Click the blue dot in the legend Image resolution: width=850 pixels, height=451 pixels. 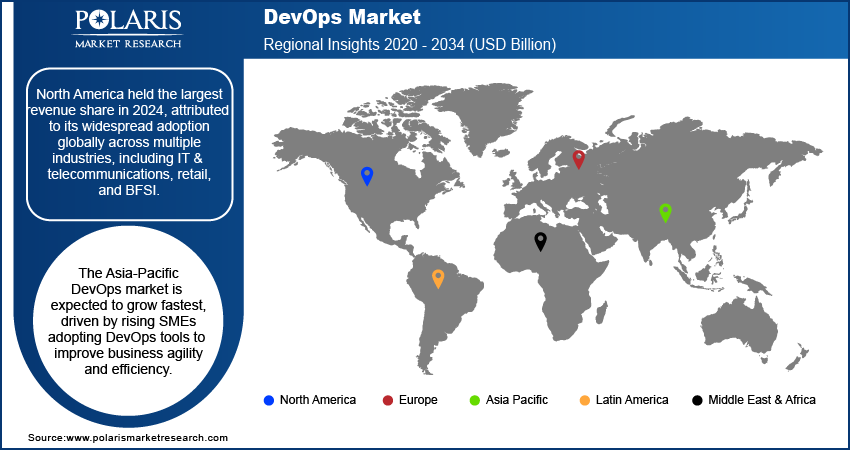point(268,400)
